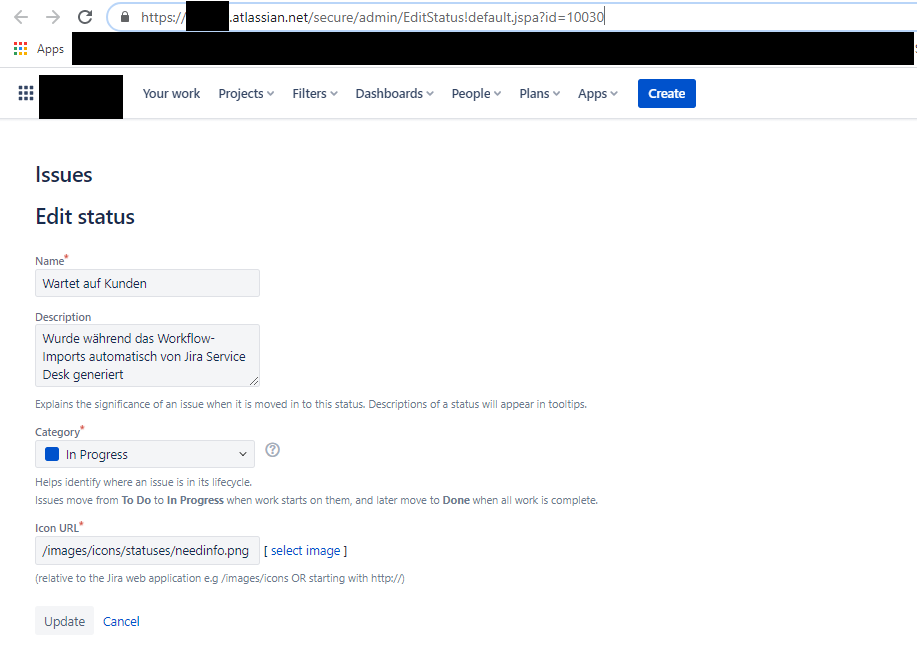
Task: Go back with the browser back arrow
Action: (x=21, y=17)
